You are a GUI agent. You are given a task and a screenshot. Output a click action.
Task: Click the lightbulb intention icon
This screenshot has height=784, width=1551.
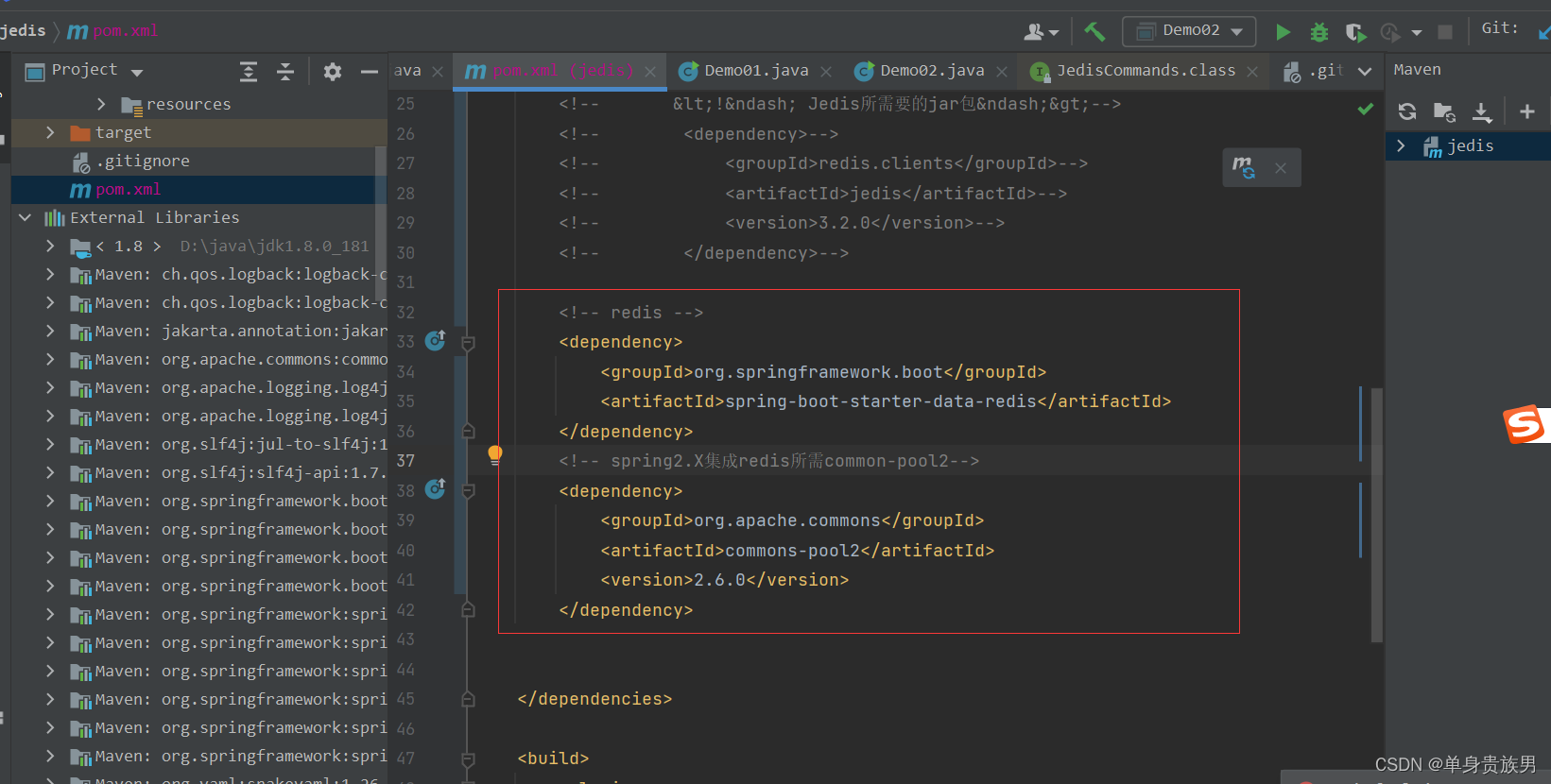point(495,455)
